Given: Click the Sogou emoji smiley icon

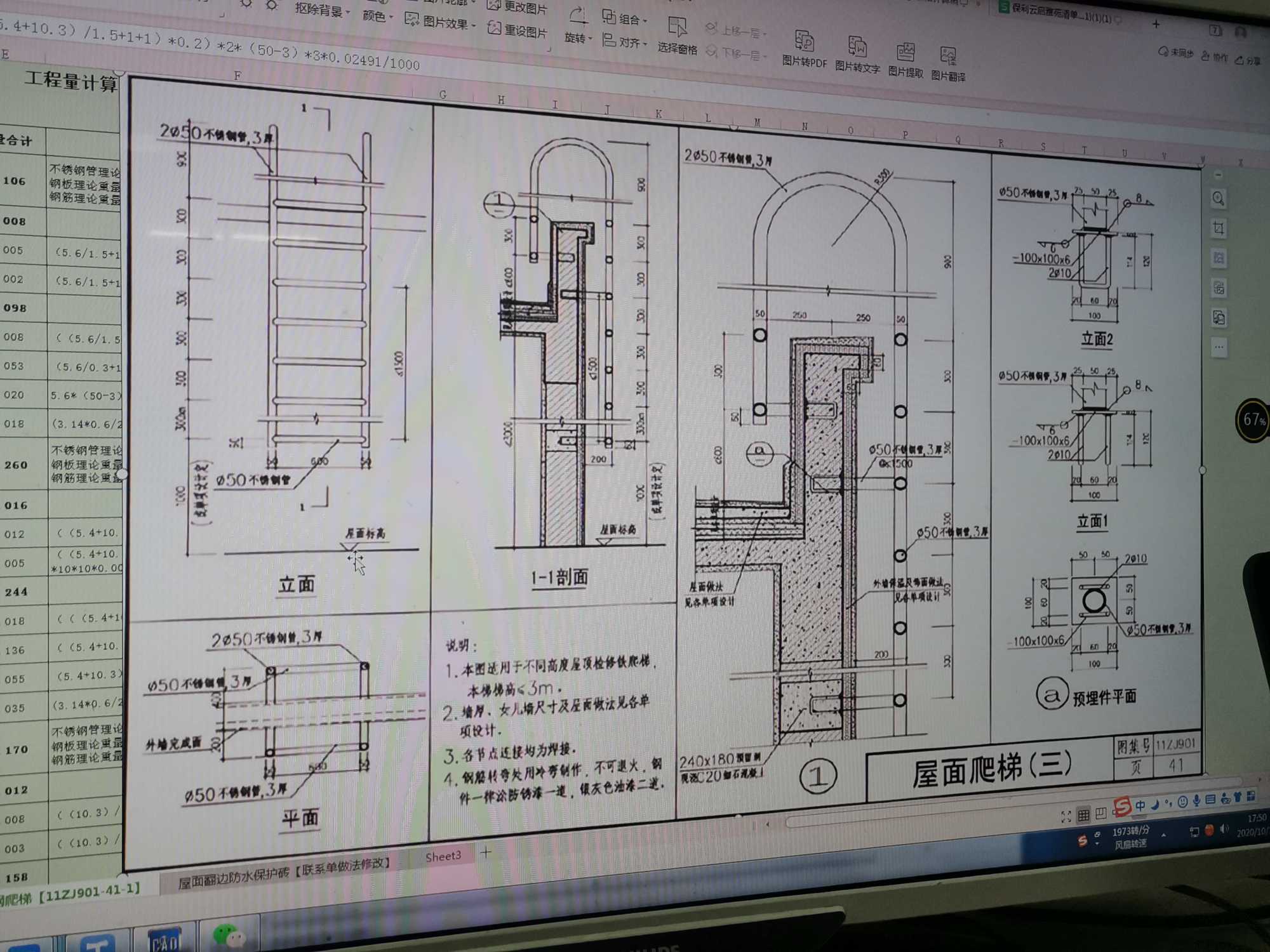Looking at the screenshot, I should click(x=1182, y=802).
